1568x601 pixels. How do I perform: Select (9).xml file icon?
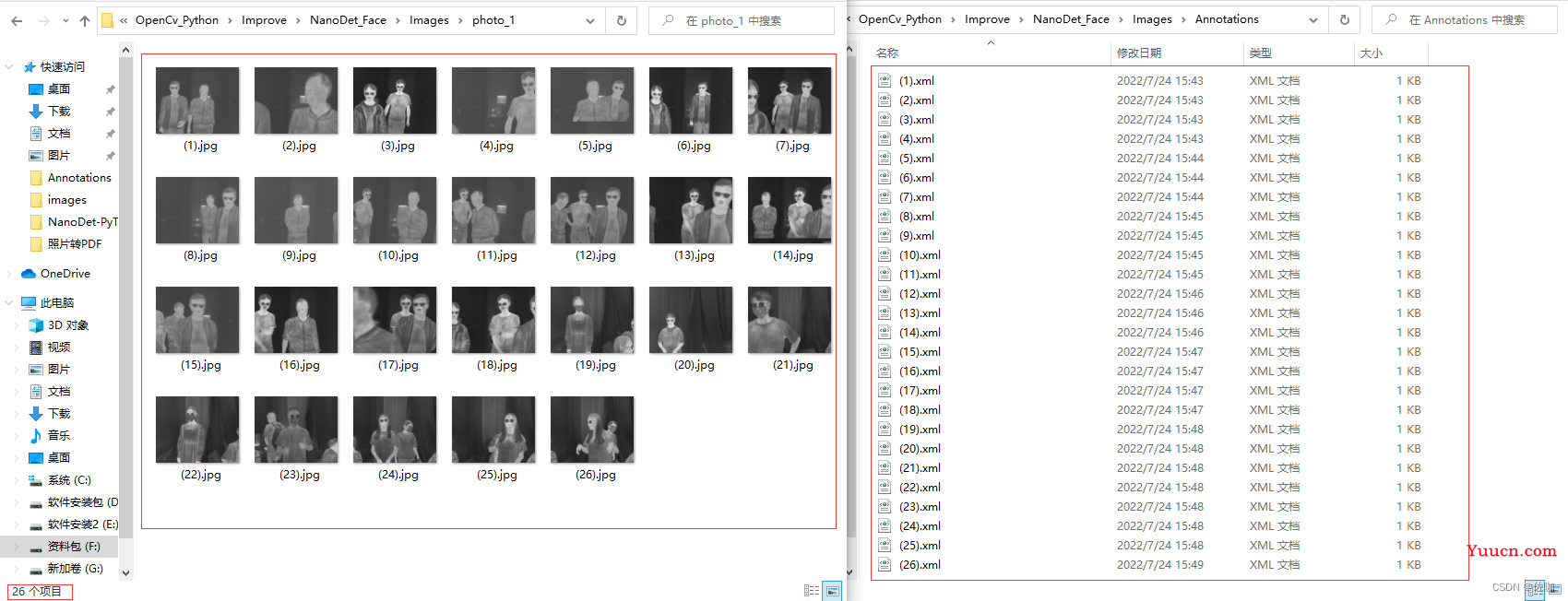tap(885, 236)
